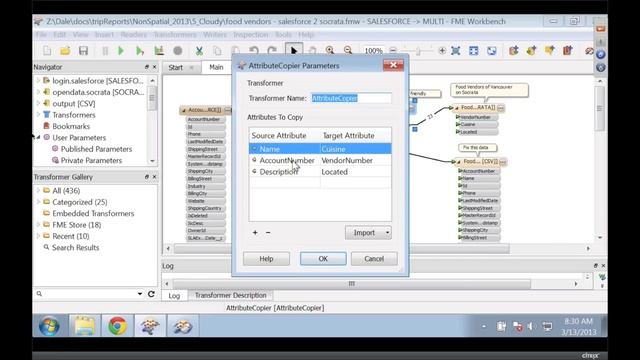Screen dimensions: 640x360
Task: Click Add Bookmark toolbar icon
Action: [x=549, y=51]
